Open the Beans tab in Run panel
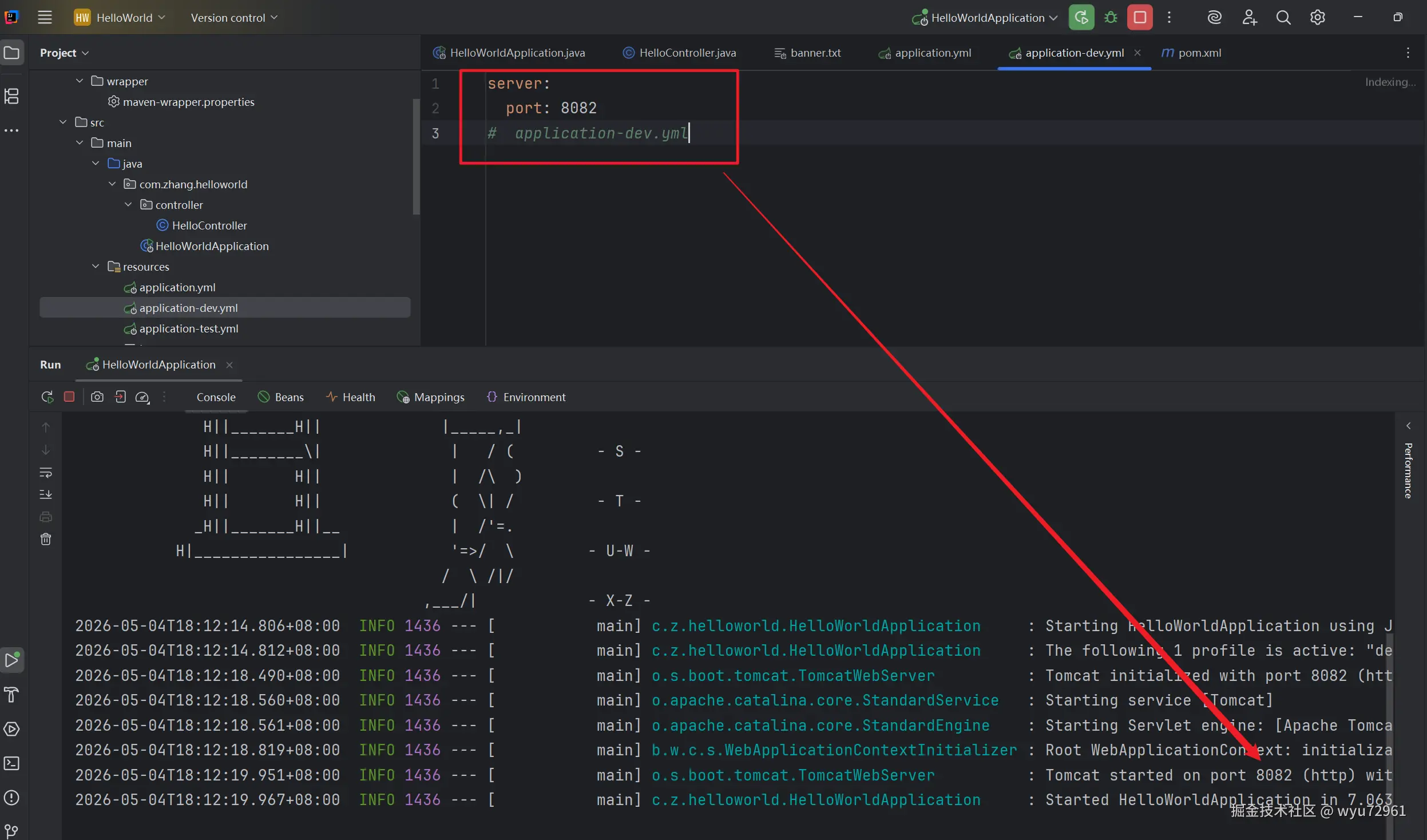The height and width of the screenshot is (840, 1427). click(x=281, y=397)
